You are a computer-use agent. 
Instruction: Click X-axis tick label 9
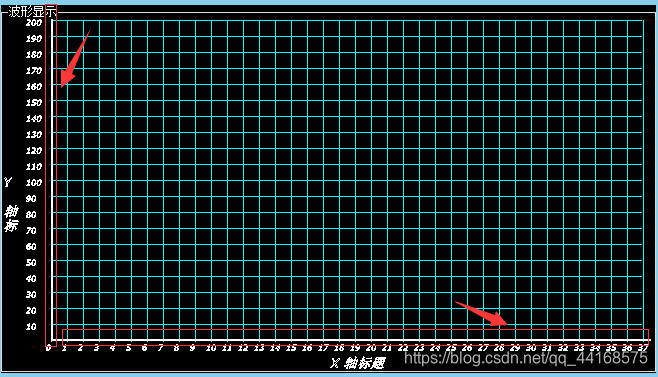coord(193,348)
